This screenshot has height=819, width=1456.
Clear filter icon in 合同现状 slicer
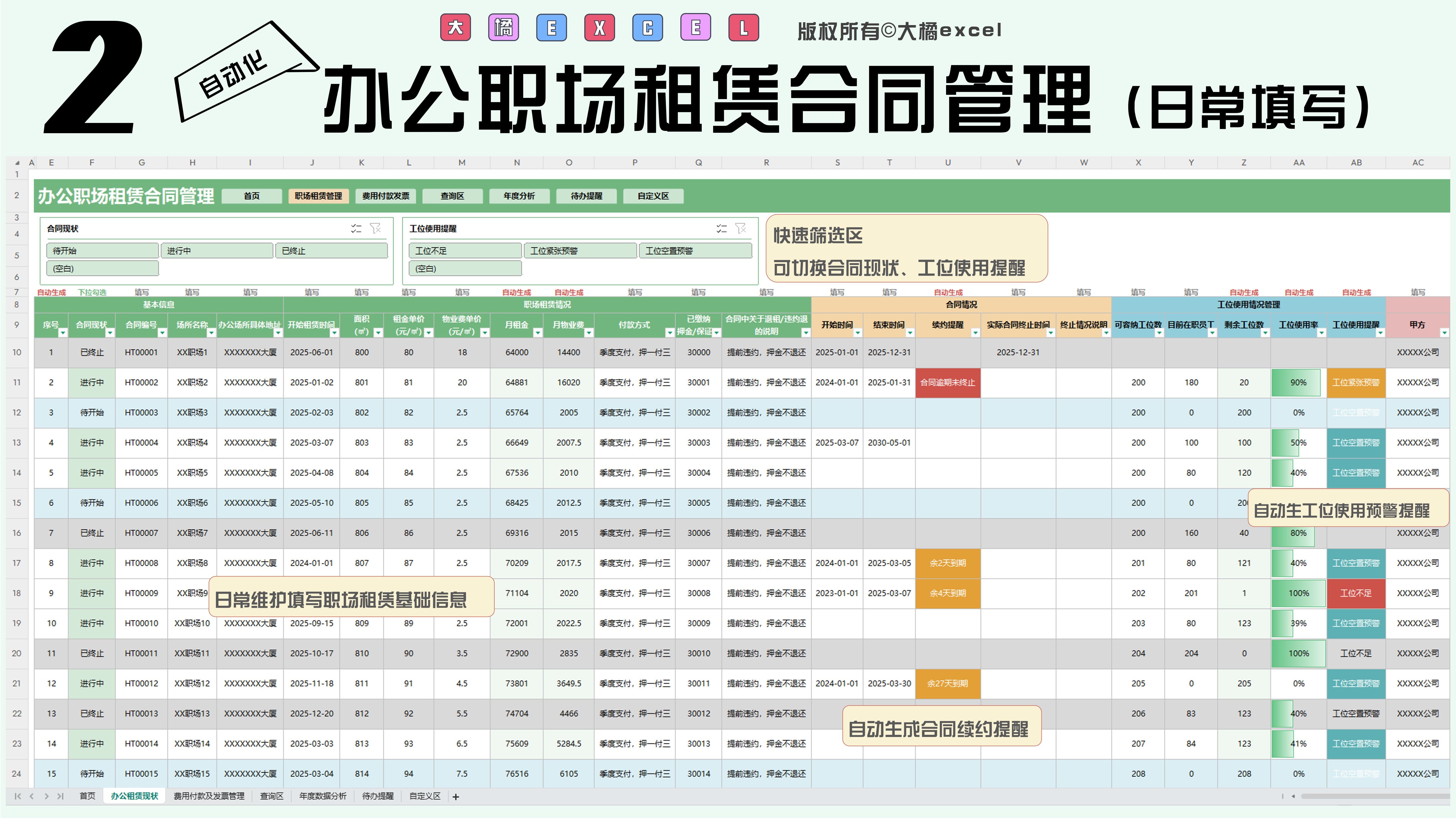click(x=375, y=228)
